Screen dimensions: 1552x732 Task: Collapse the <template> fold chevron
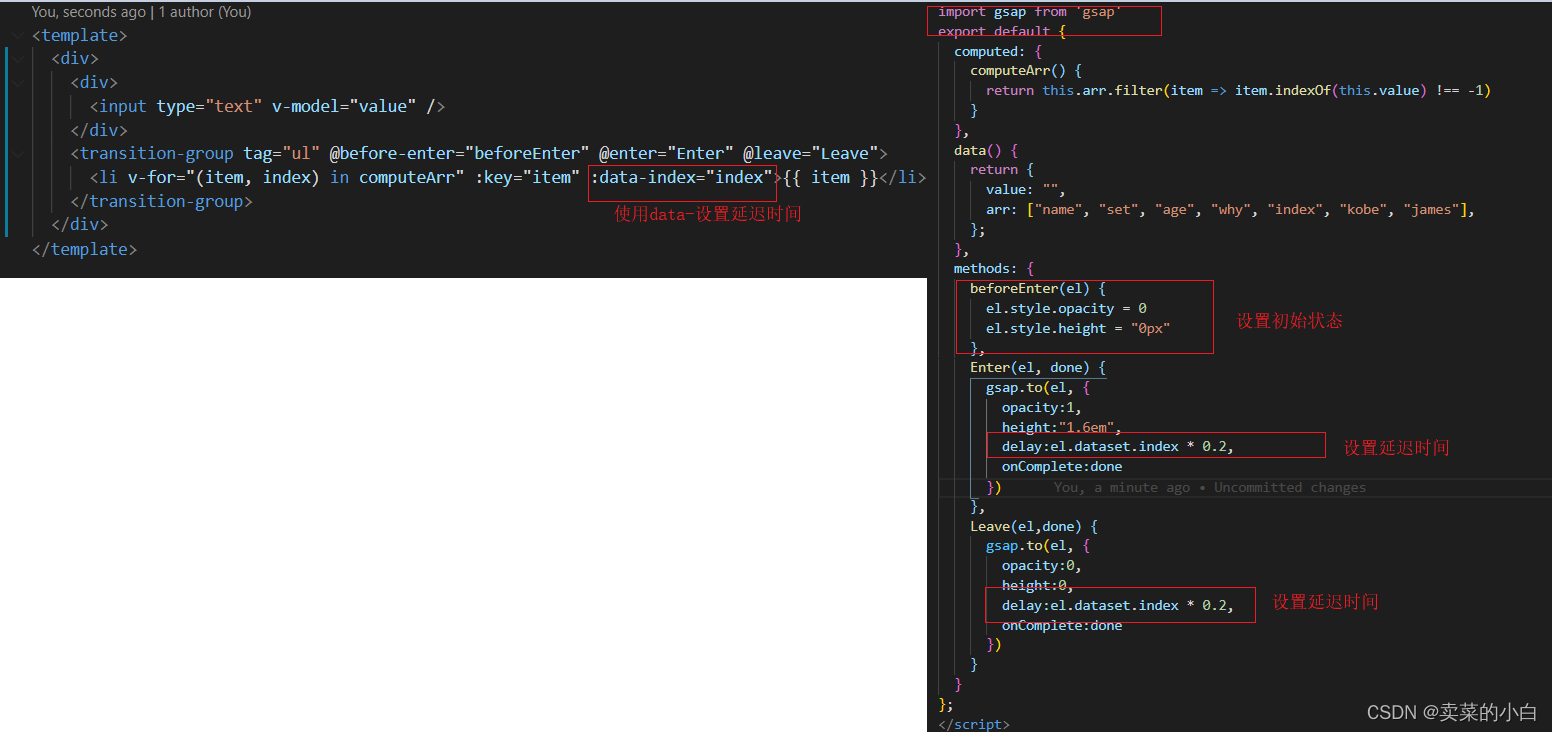[x=19, y=36]
